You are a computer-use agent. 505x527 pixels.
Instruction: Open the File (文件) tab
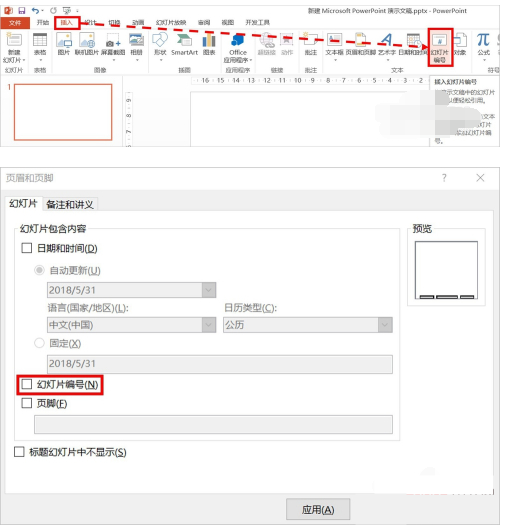15,23
